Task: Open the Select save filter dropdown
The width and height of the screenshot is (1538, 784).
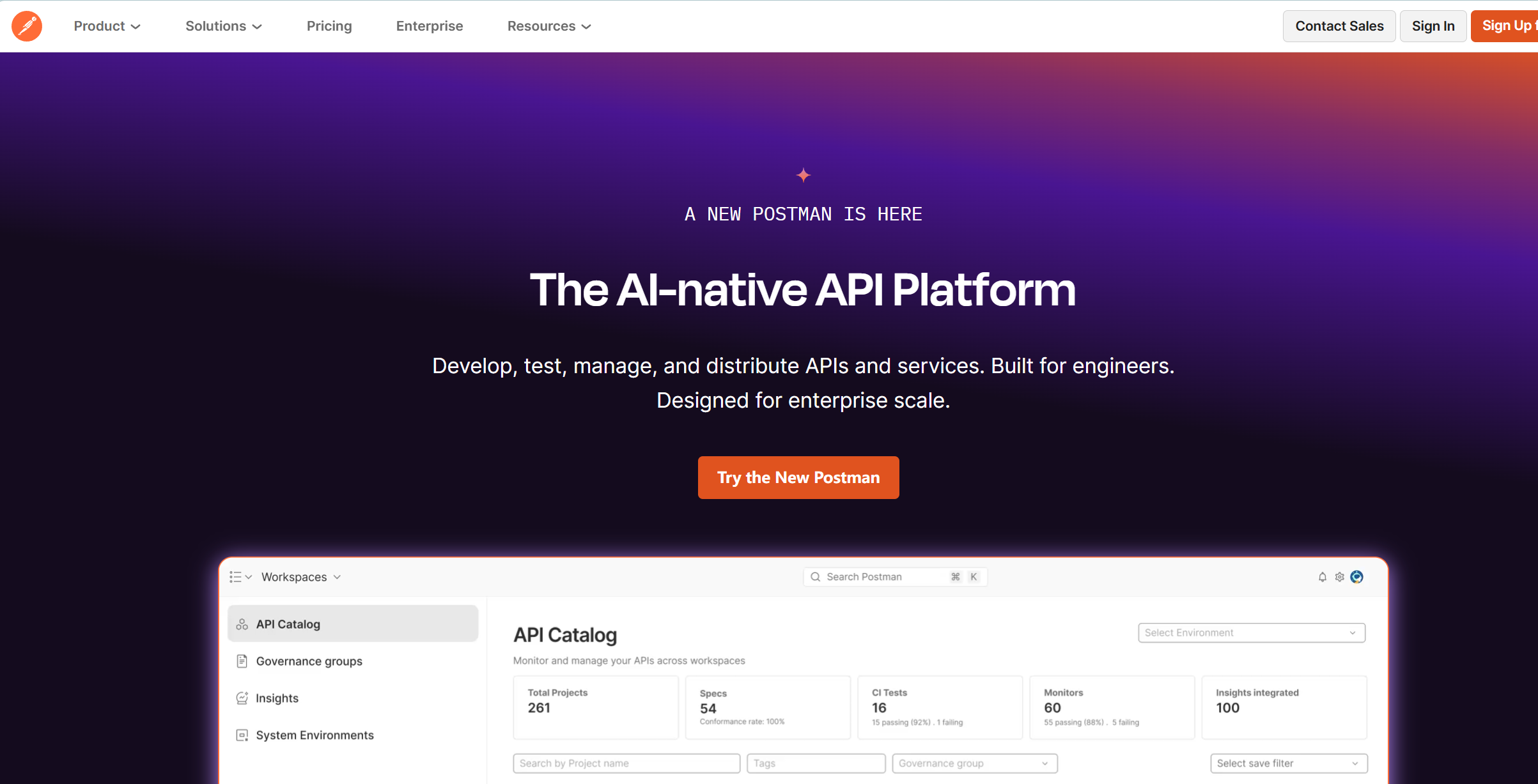Action: (x=1289, y=764)
